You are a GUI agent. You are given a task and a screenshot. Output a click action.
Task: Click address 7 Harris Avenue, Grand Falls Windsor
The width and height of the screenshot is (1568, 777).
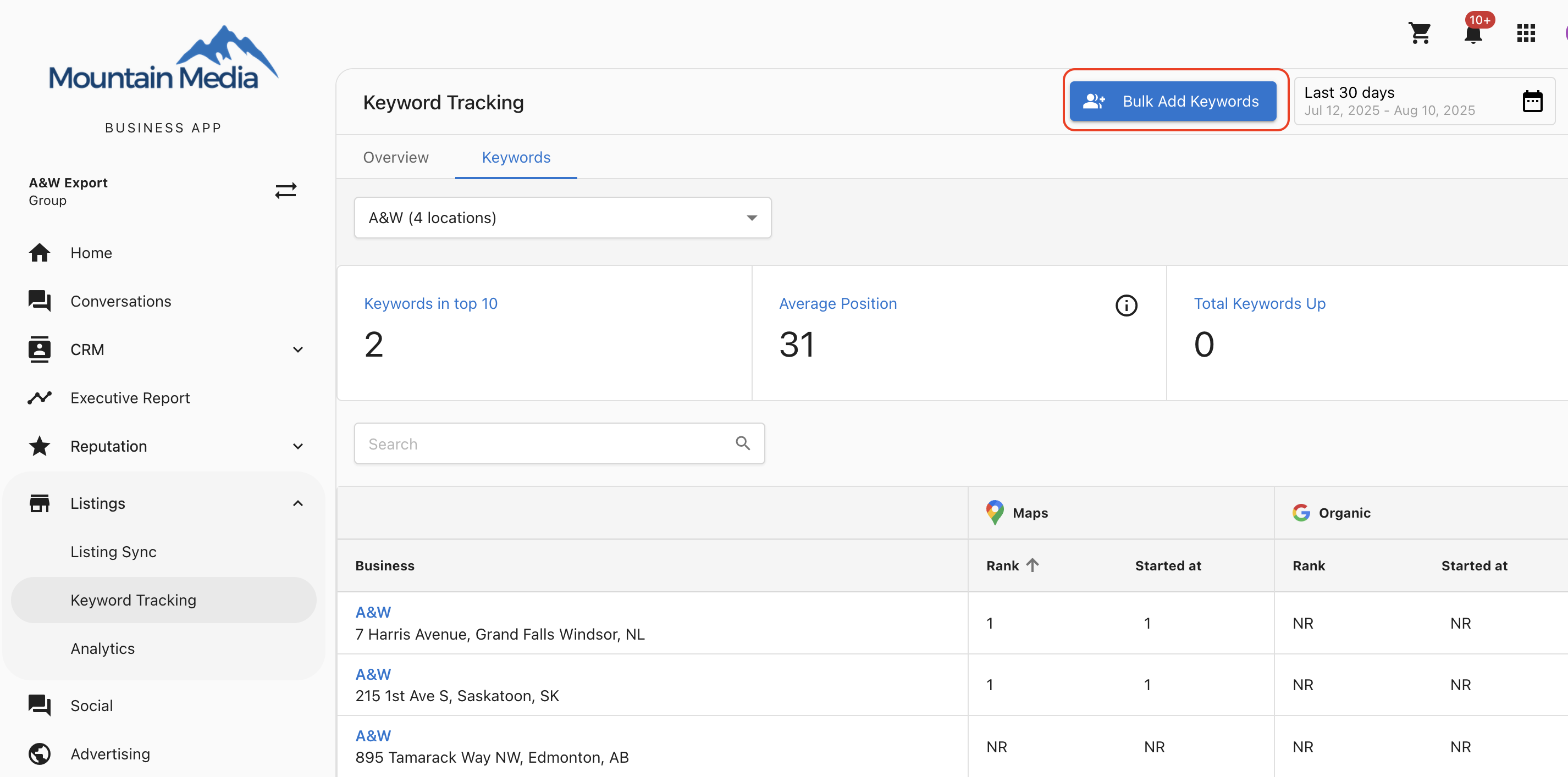click(500, 634)
